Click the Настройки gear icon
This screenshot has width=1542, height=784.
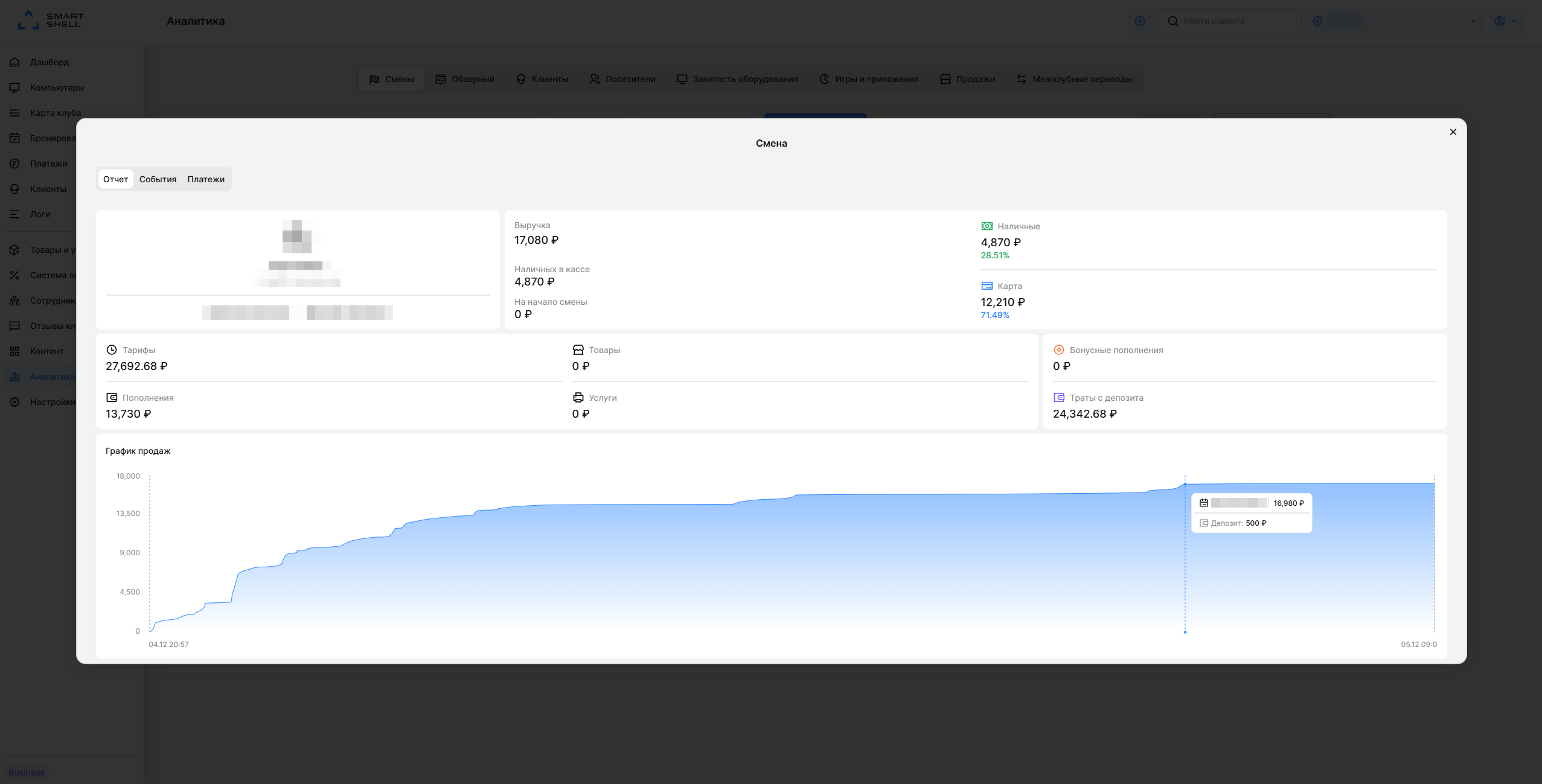15,402
